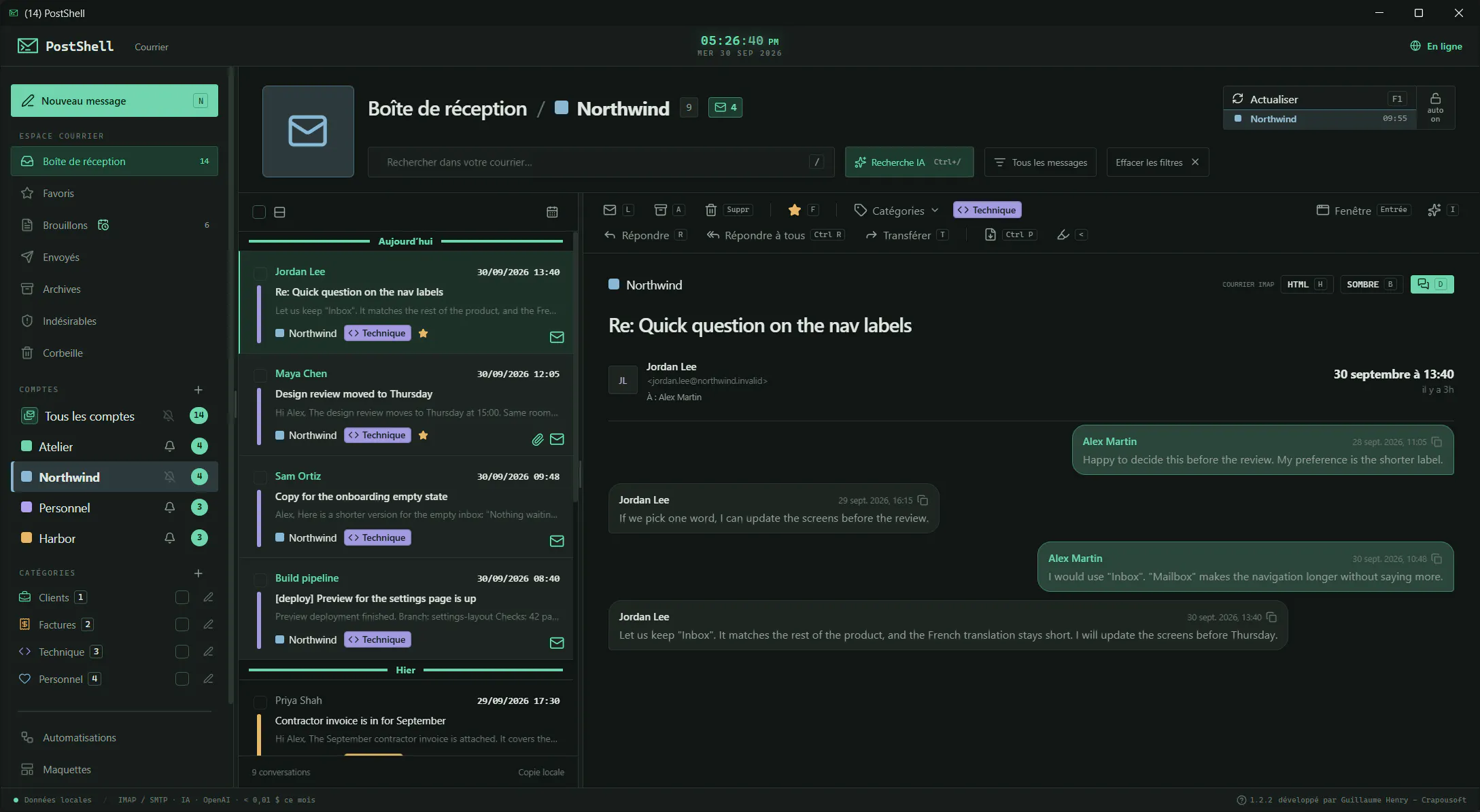Check the Personnel category filter checkbox
The width and height of the screenshot is (1480, 812).
182,679
